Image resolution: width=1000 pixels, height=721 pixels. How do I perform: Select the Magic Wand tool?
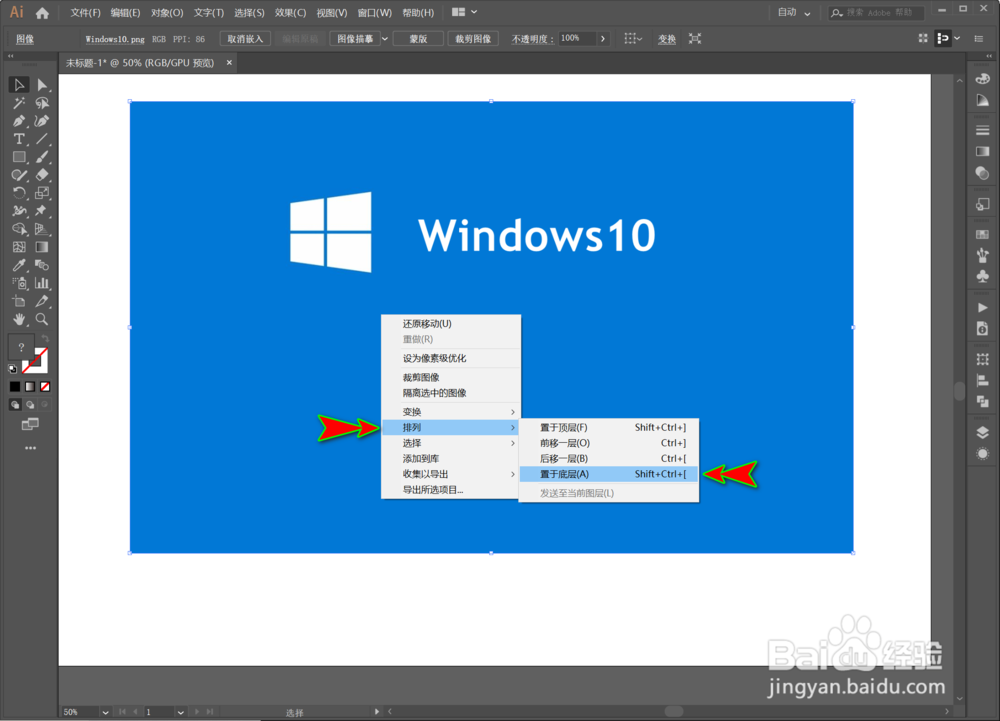[x=18, y=103]
